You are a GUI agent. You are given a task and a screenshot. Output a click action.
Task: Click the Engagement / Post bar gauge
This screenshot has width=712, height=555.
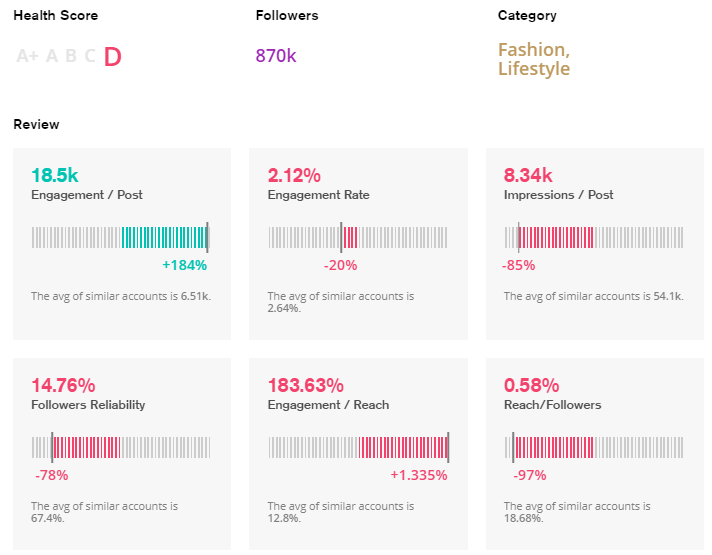pyautogui.click(x=121, y=237)
